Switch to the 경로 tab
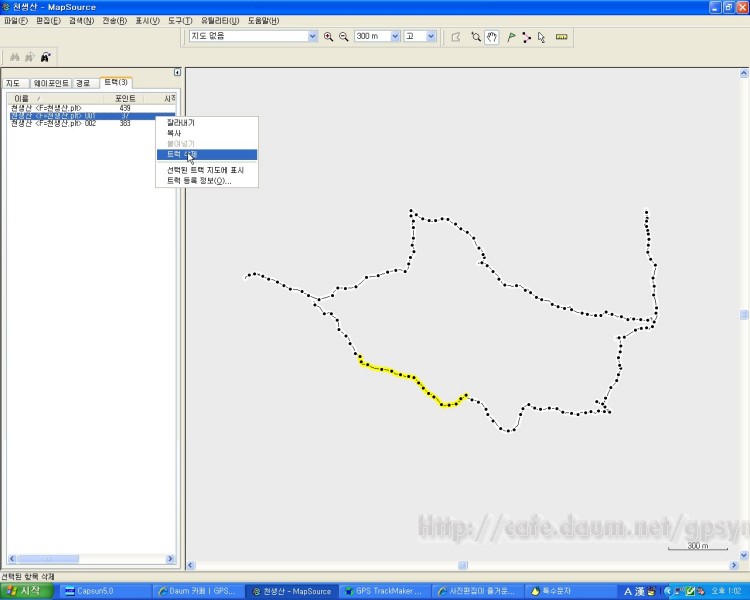 (x=85, y=83)
